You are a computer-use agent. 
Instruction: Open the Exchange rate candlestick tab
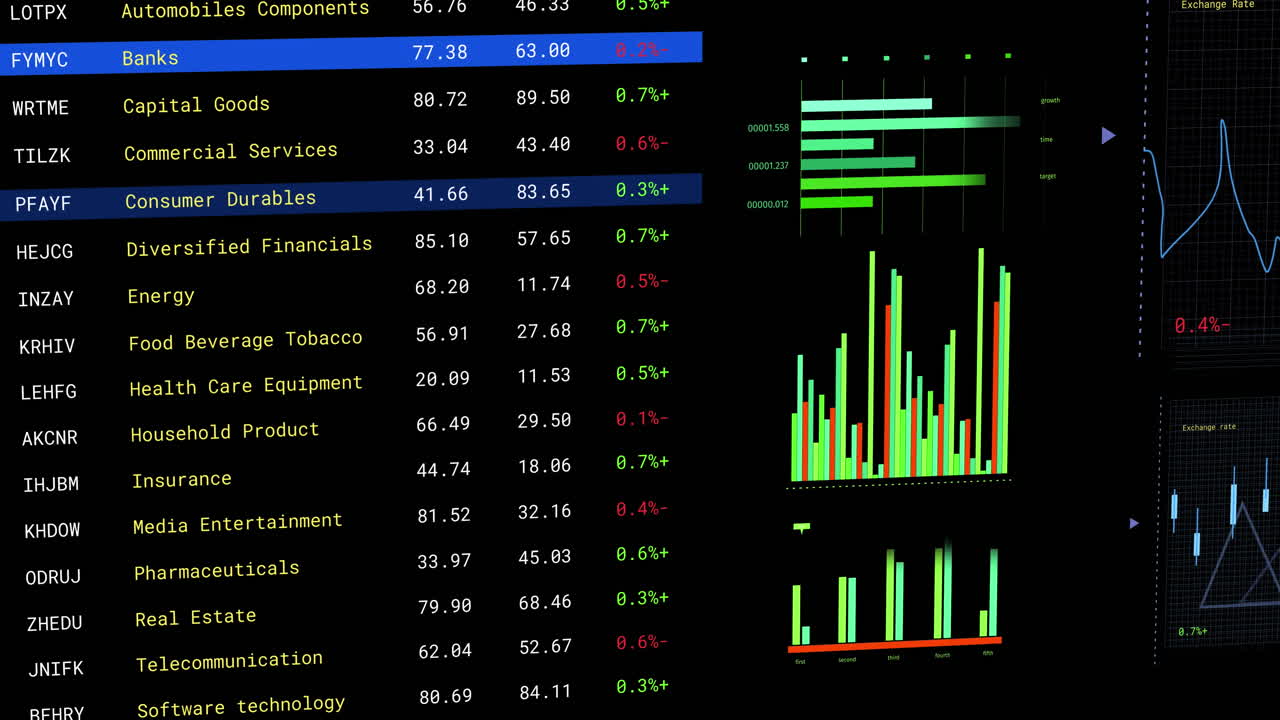coord(1212,426)
